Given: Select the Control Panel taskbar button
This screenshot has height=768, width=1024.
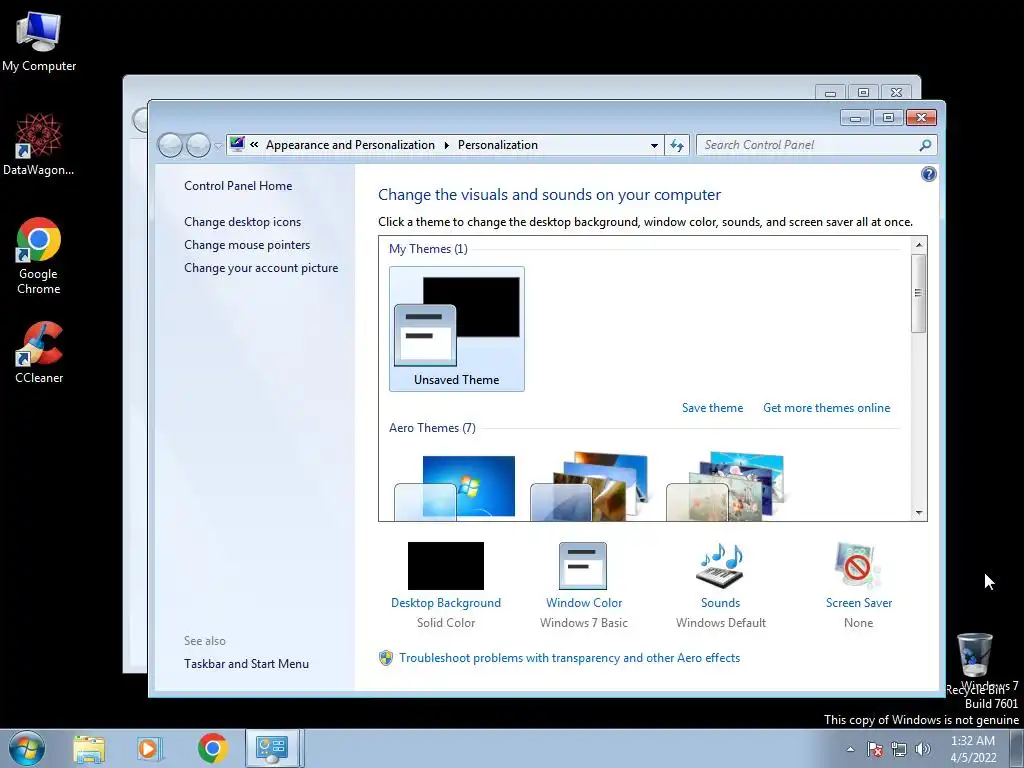Looking at the screenshot, I should pos(272,748).
